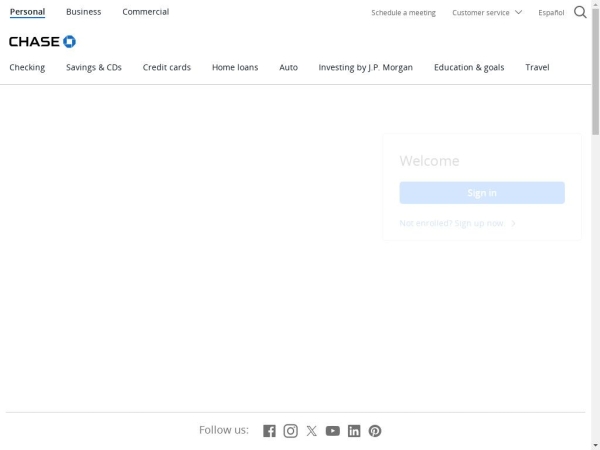Click the Chase logo
Screen dimensions: 600x450
coord(42,41)
